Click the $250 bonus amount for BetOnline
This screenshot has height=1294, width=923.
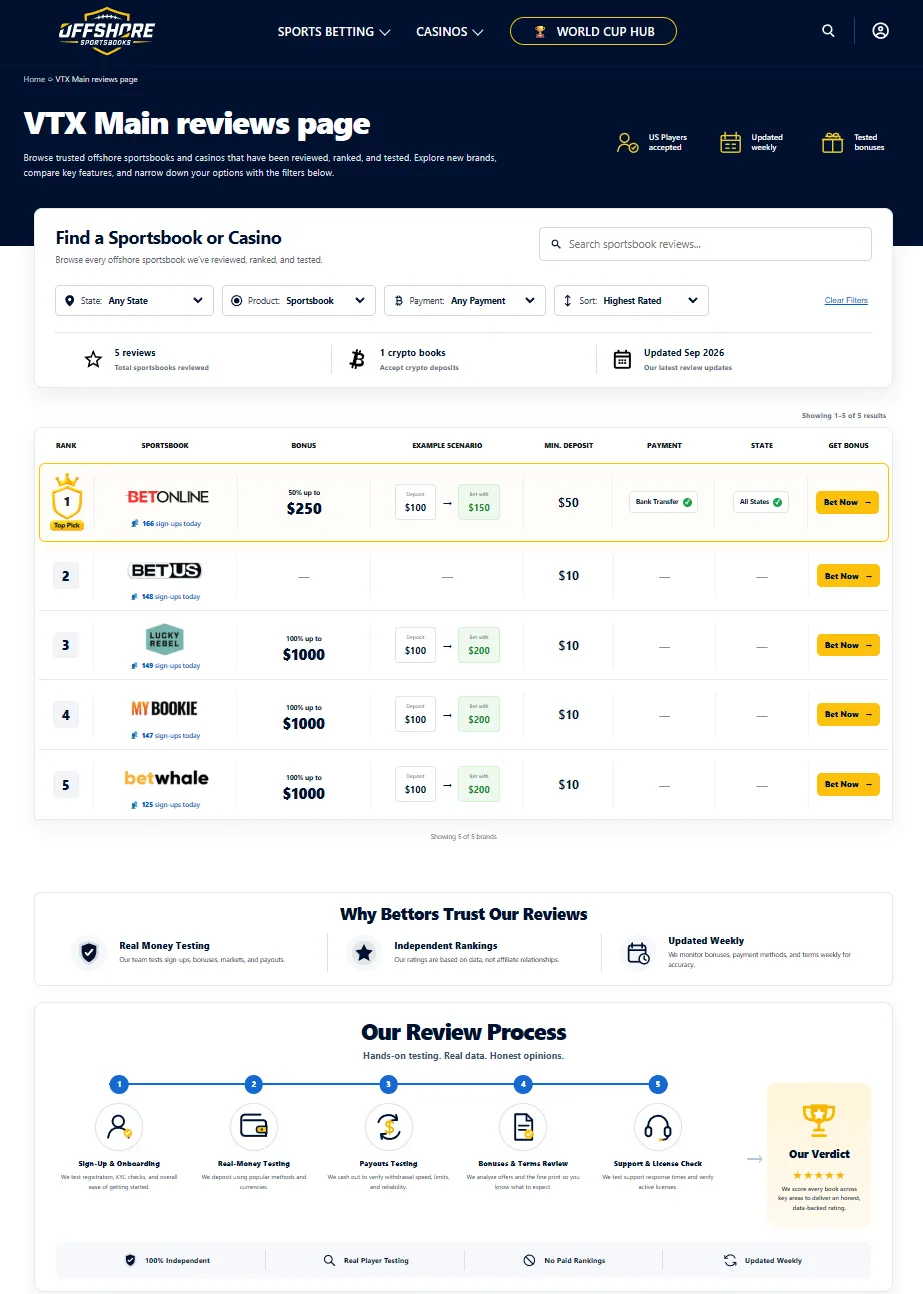(304, 509)
